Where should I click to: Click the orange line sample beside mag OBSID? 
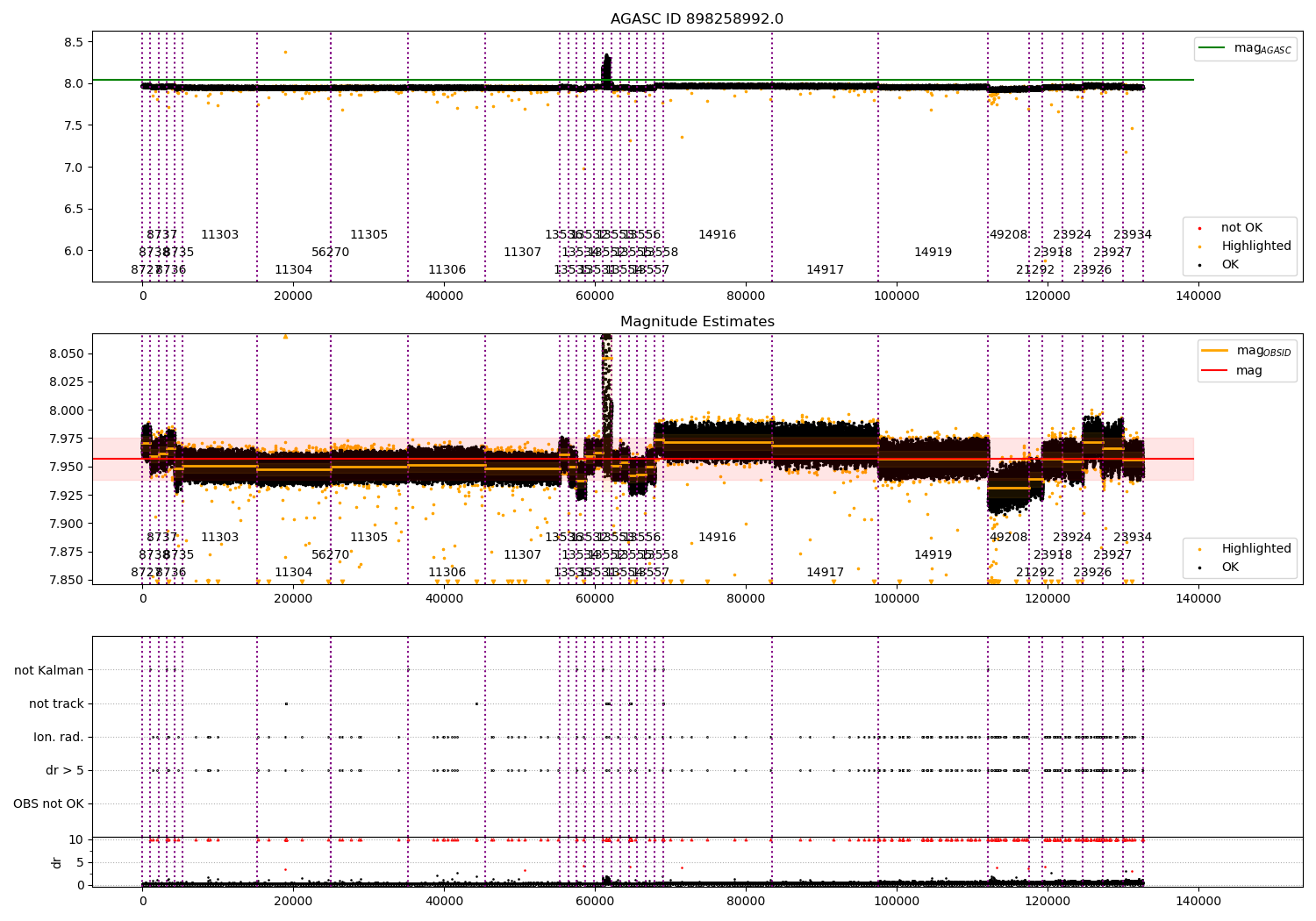coord(1215,351)
